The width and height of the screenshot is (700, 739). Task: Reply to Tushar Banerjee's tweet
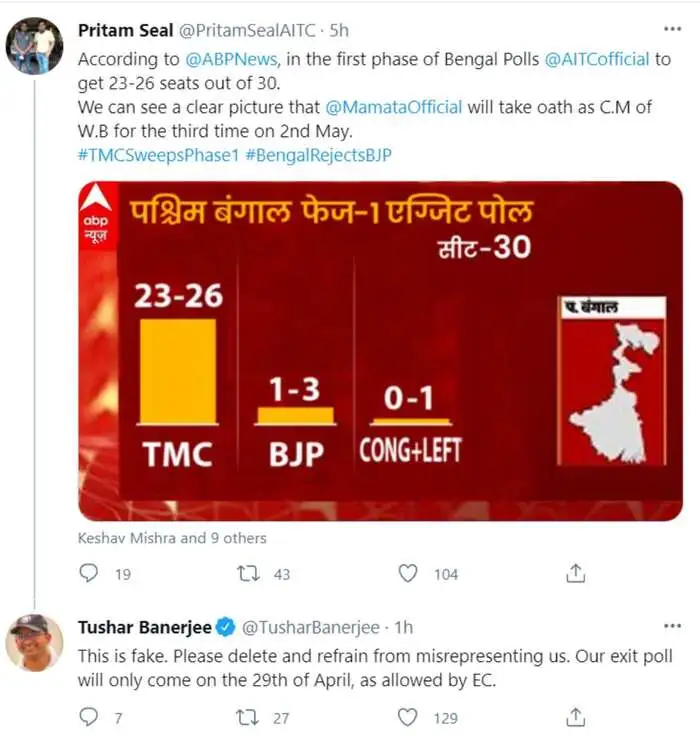(89, 717)
